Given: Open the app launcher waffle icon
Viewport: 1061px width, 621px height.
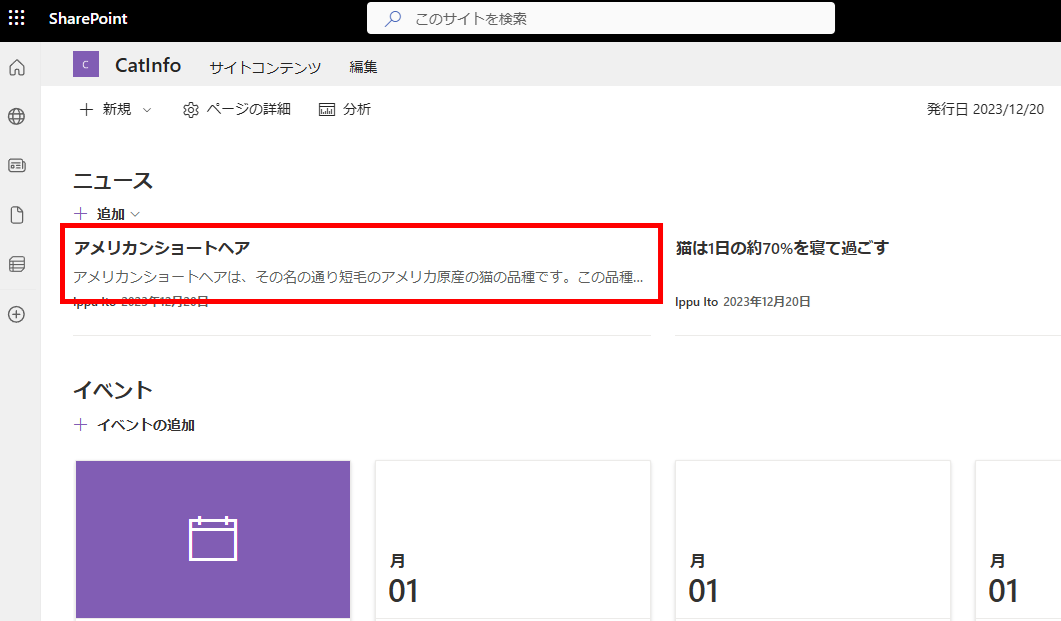Looking at the screenshot, I should pyautogui.click(x=17, y=18).
